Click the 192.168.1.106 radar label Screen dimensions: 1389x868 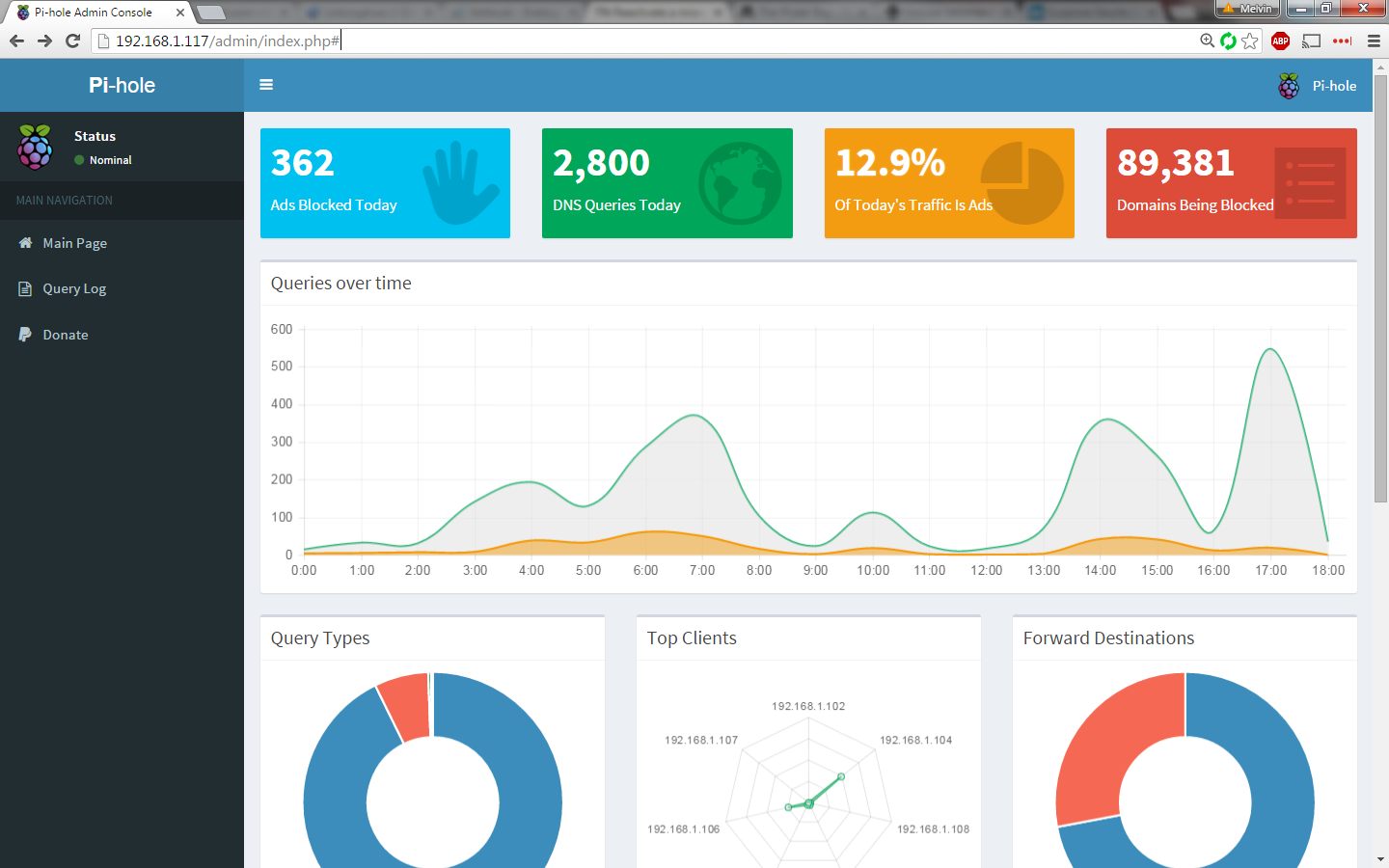point(684,829)
